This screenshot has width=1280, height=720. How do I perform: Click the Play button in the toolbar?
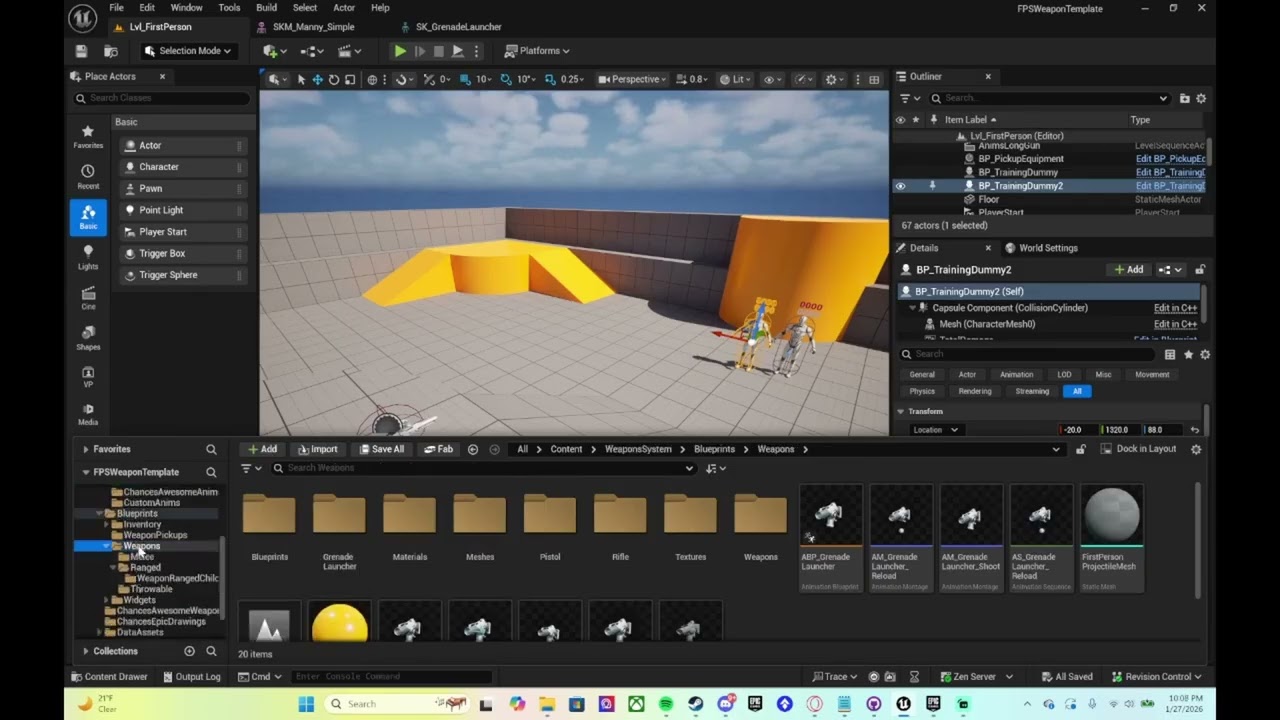(400, 51)
